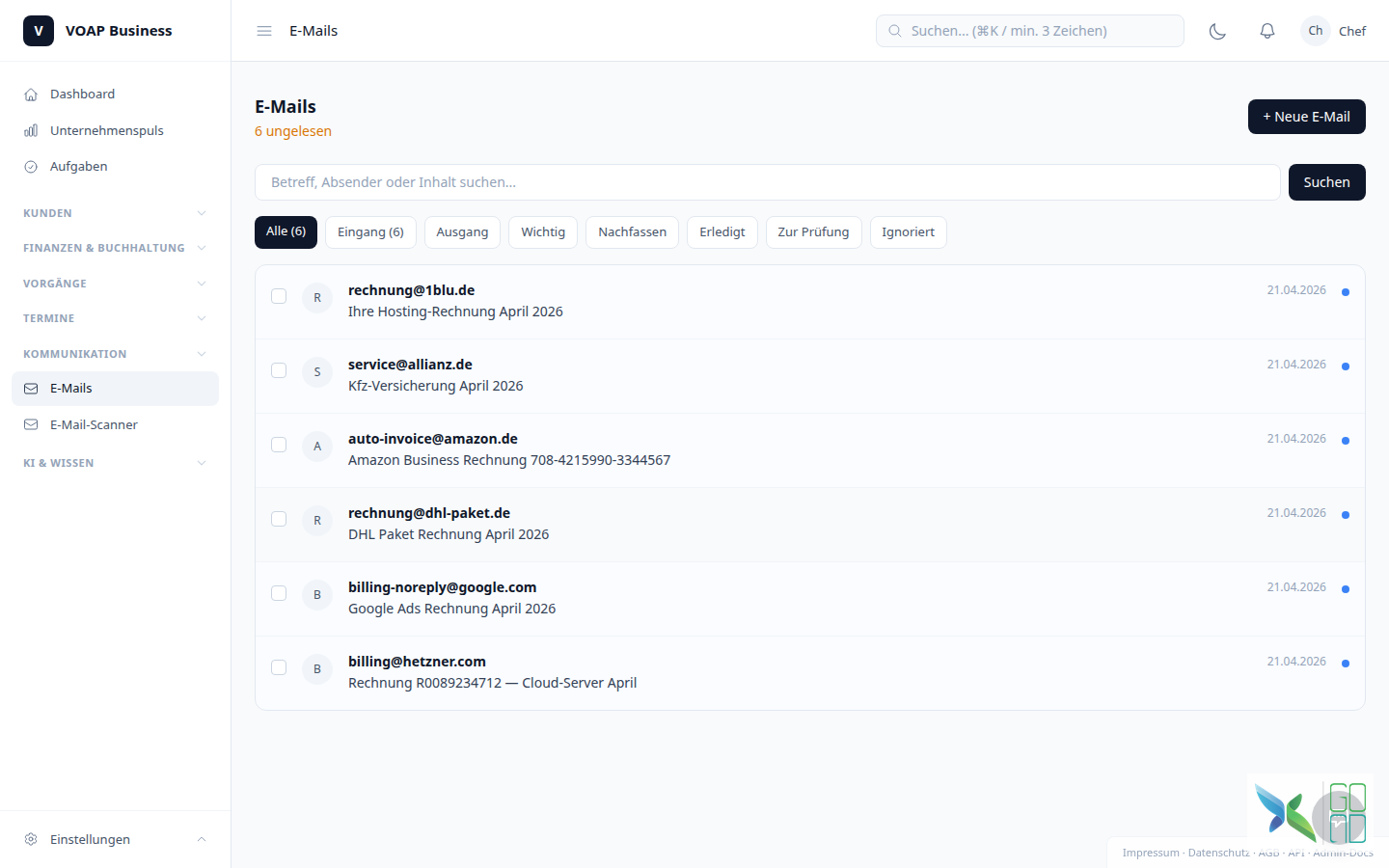Open email Amazon Business Rechnung 708-4215990-3344567
Viewport: 1389px width, 868px height.
[x=810, y=450]
